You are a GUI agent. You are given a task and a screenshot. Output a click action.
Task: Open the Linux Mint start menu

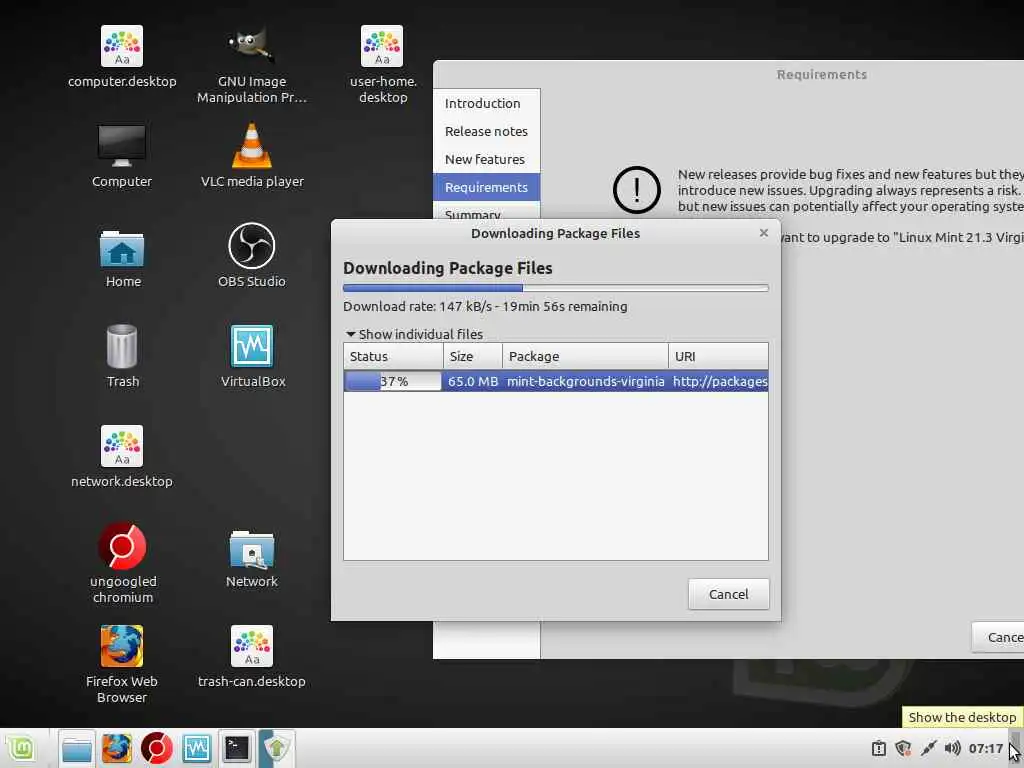coord(21,748)
